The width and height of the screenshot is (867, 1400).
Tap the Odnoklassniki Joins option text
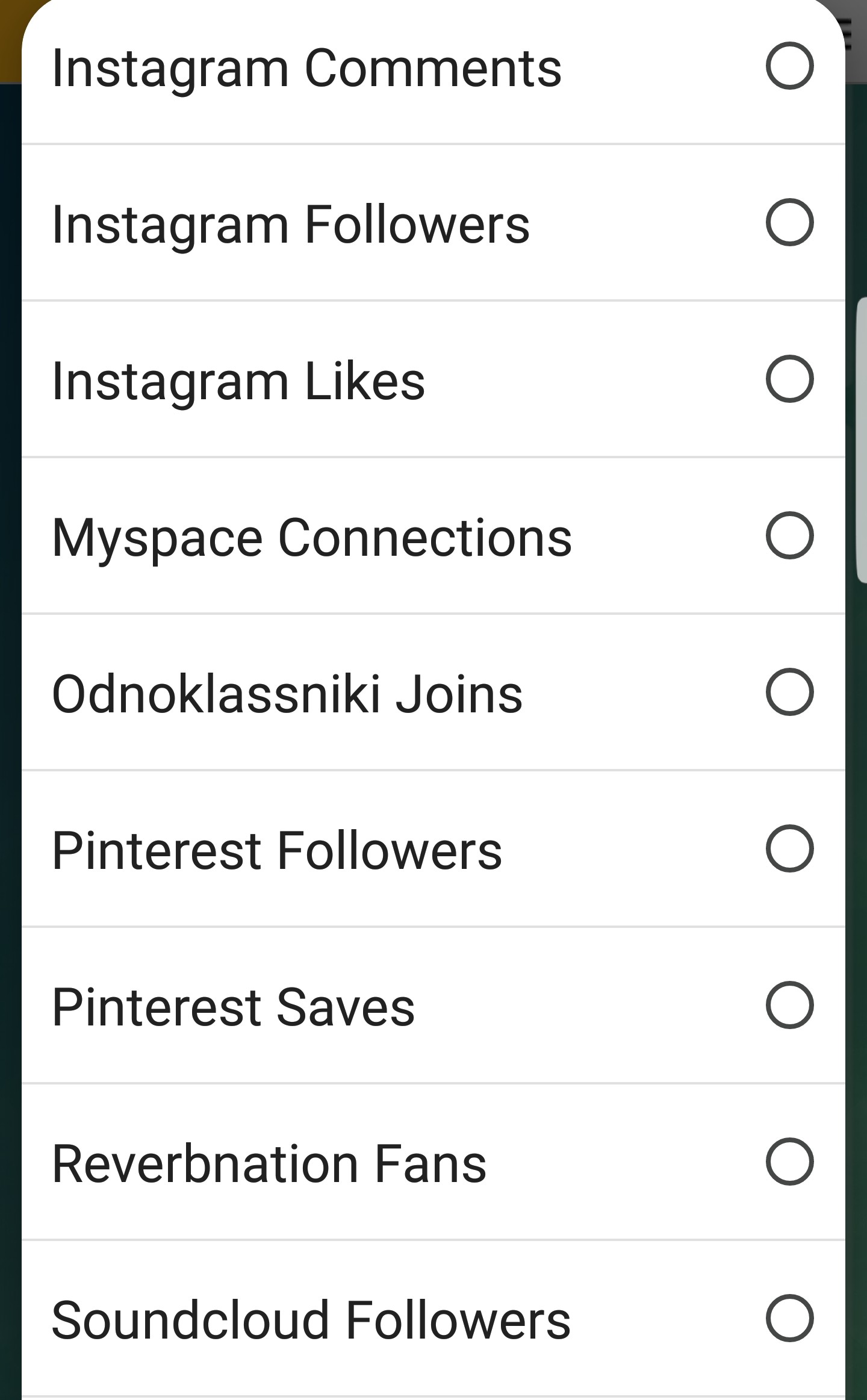(x=287, y=694)
